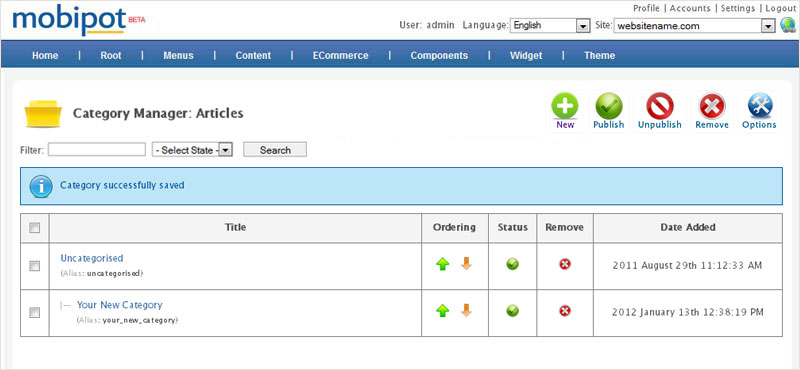
Task: Open the Language dropdown
Action: tap(550, 26)
